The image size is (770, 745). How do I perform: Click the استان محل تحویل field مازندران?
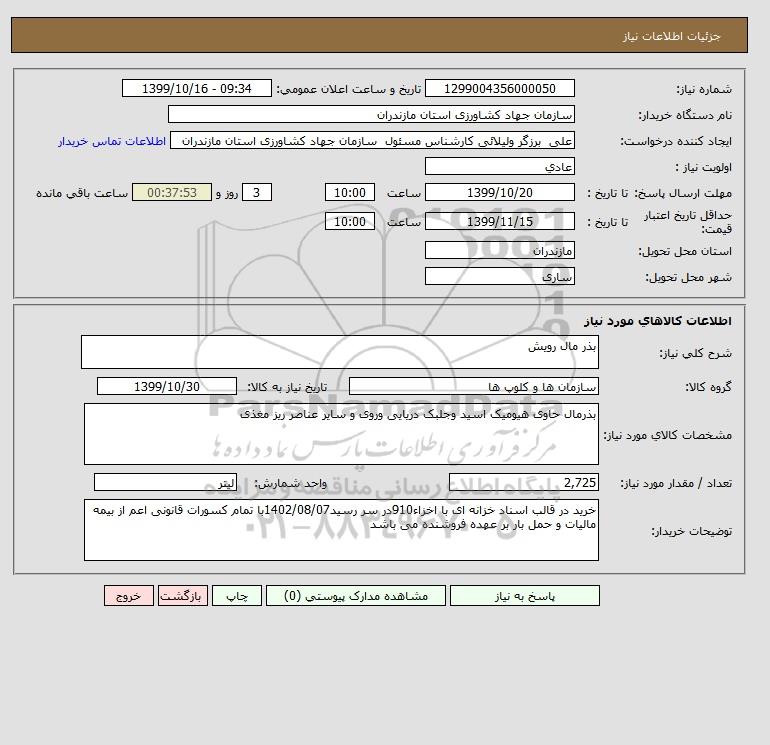pos(499,250)
